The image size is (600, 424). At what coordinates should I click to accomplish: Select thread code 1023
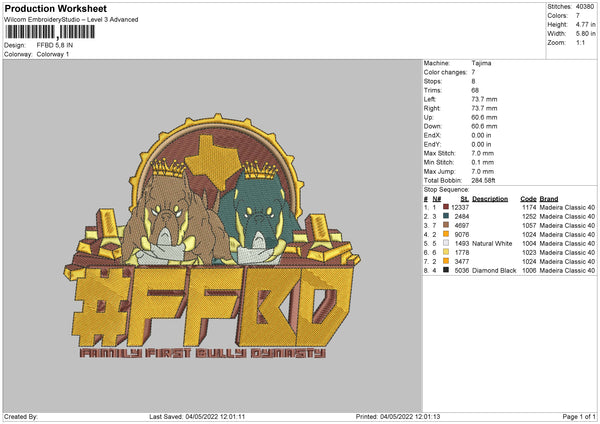(529, 253)
